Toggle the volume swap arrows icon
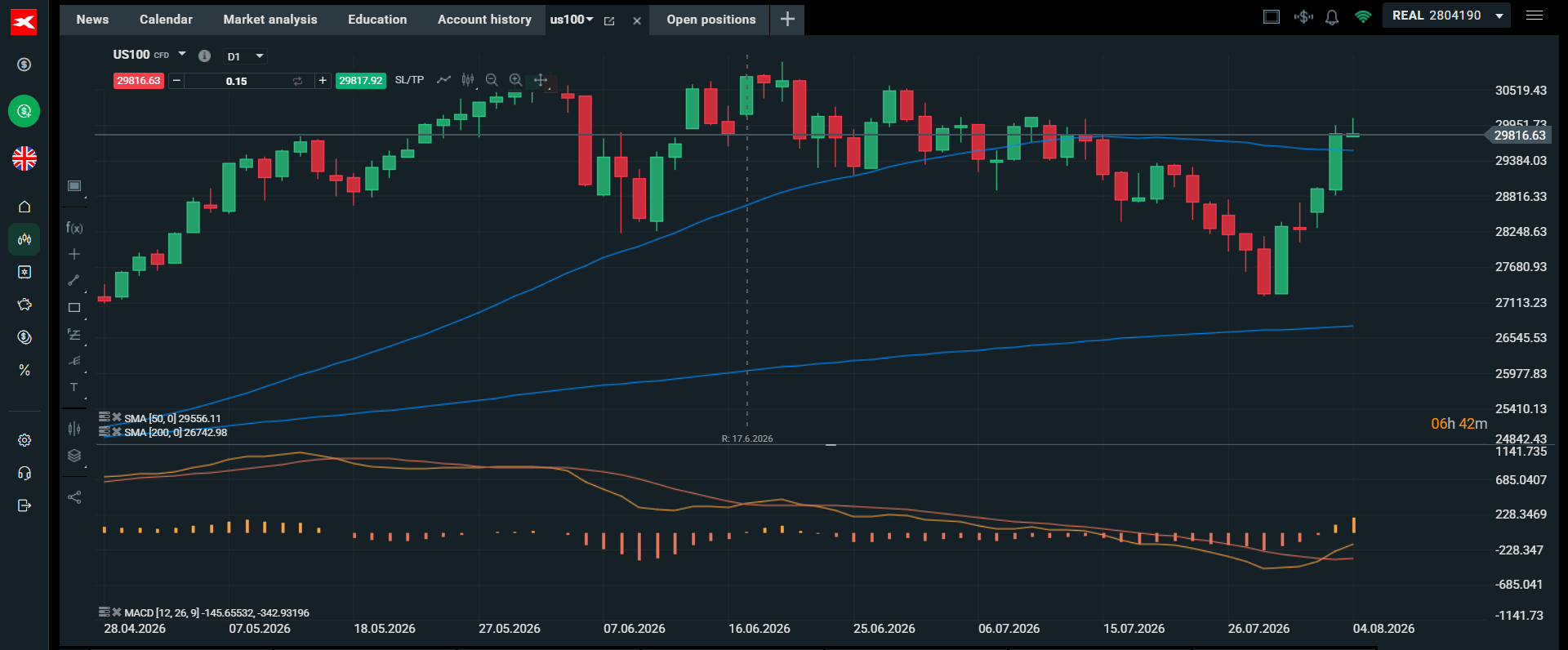This screenshot has height=650, width=1568. [297, 81]
